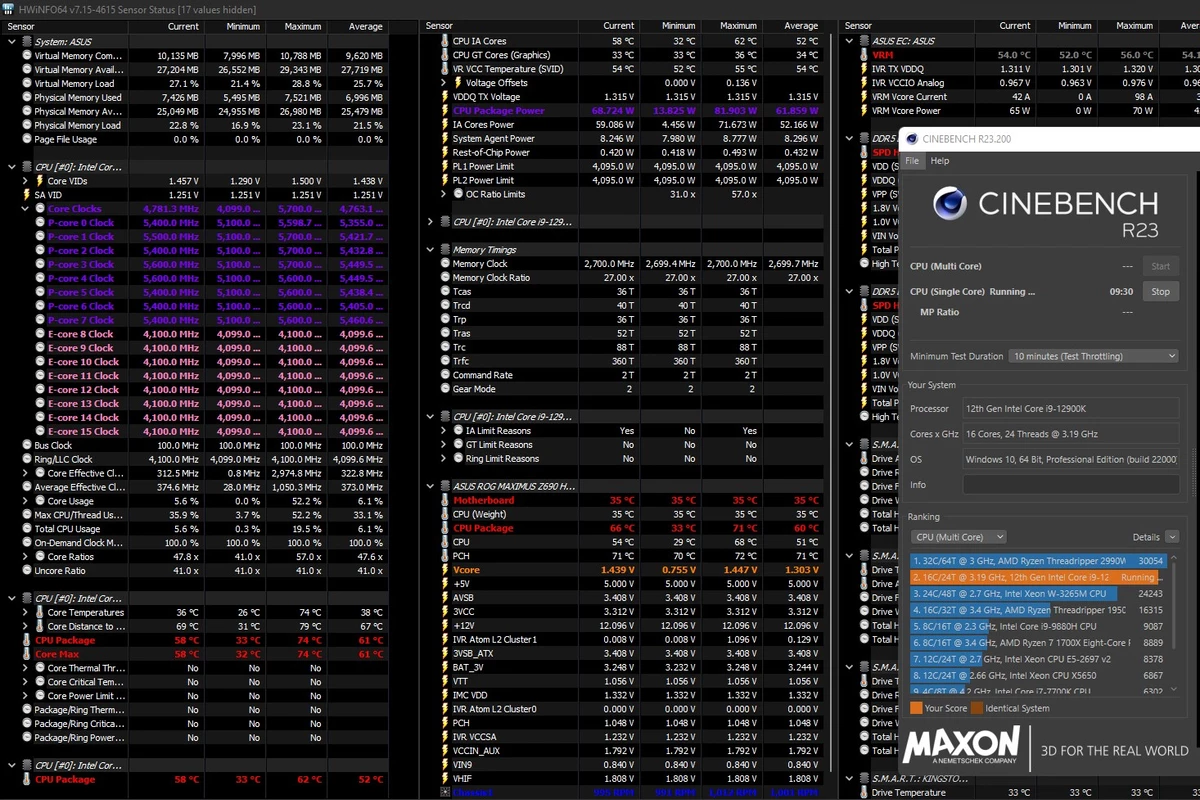Click the thermometer icon beside Motherboard temperature
Image resolution: width=1200 pixels, height=800 pixels.
[x=444, y=500]
